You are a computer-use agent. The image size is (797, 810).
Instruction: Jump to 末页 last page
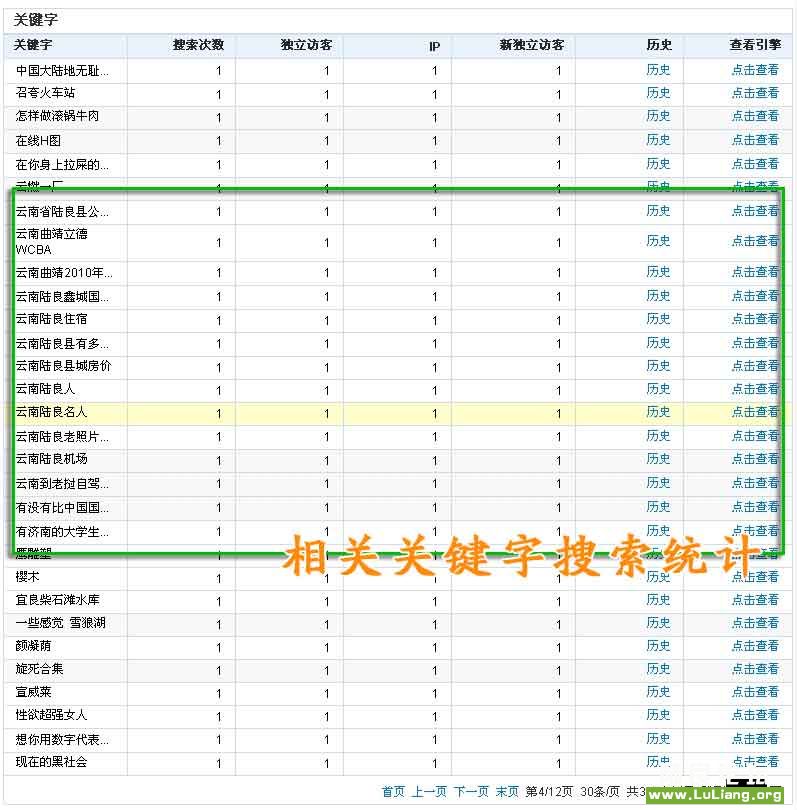point(507,791)
